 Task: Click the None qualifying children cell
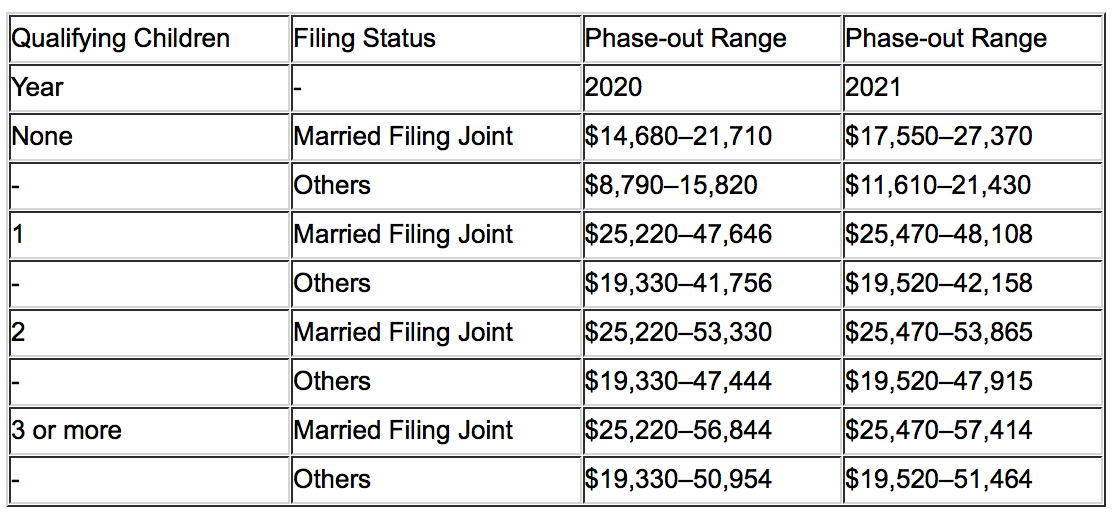coord(149,136)
